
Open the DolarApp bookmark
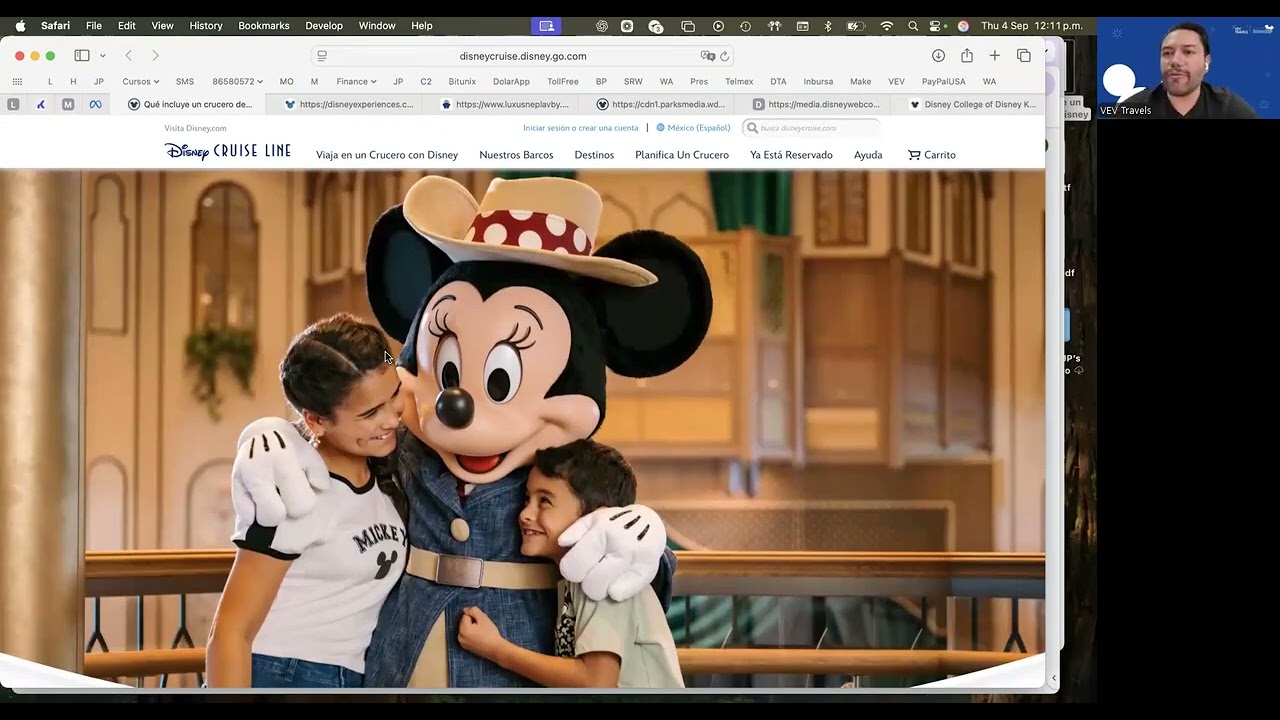pyautogui.click(x=511, y=82)
